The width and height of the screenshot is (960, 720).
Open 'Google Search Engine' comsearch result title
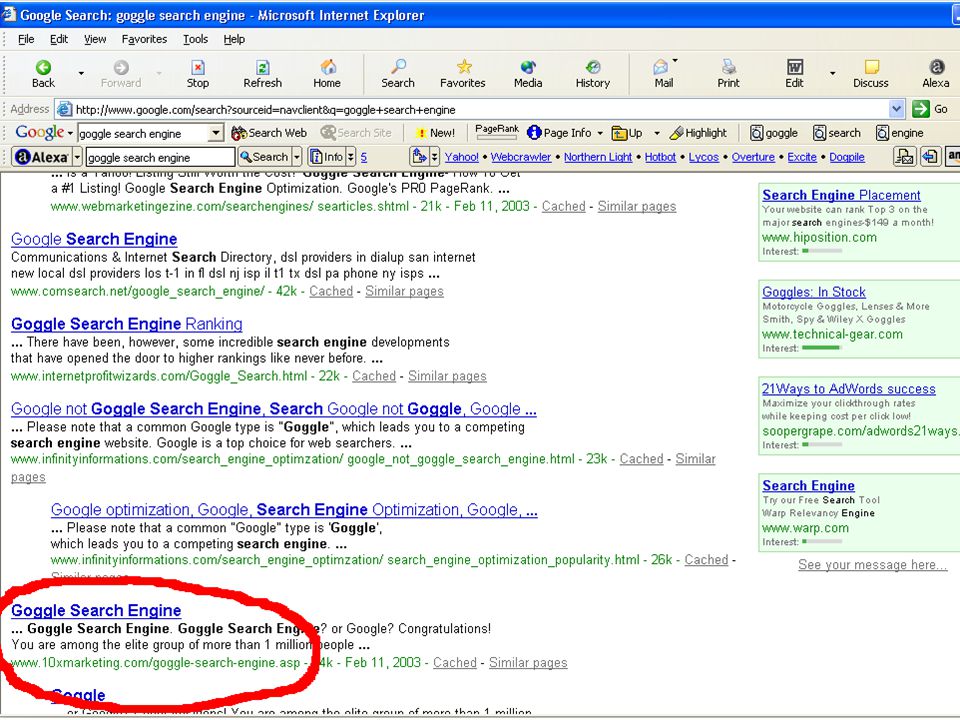pyautogui.click(x=94, y=239)
